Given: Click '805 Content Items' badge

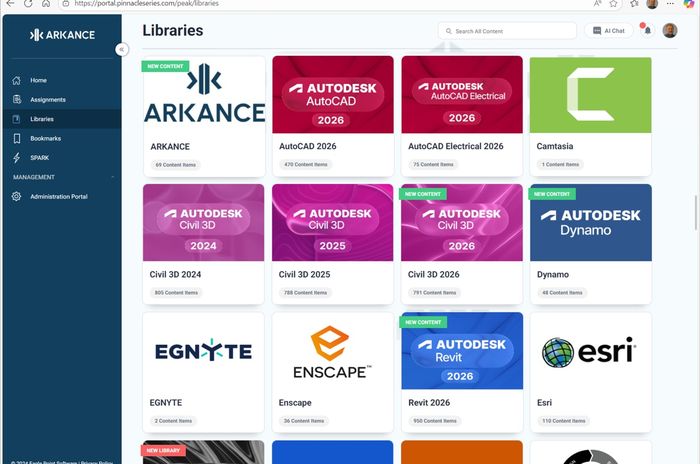Looking at the screenshot, I should pyautogui.click(x=176, y=293).
